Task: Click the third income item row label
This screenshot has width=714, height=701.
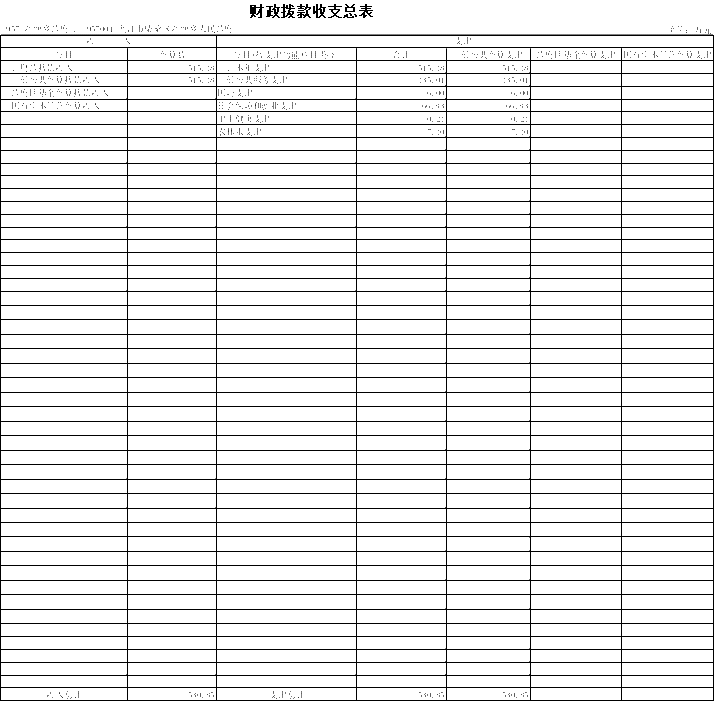Action: (x=64, y=93)
